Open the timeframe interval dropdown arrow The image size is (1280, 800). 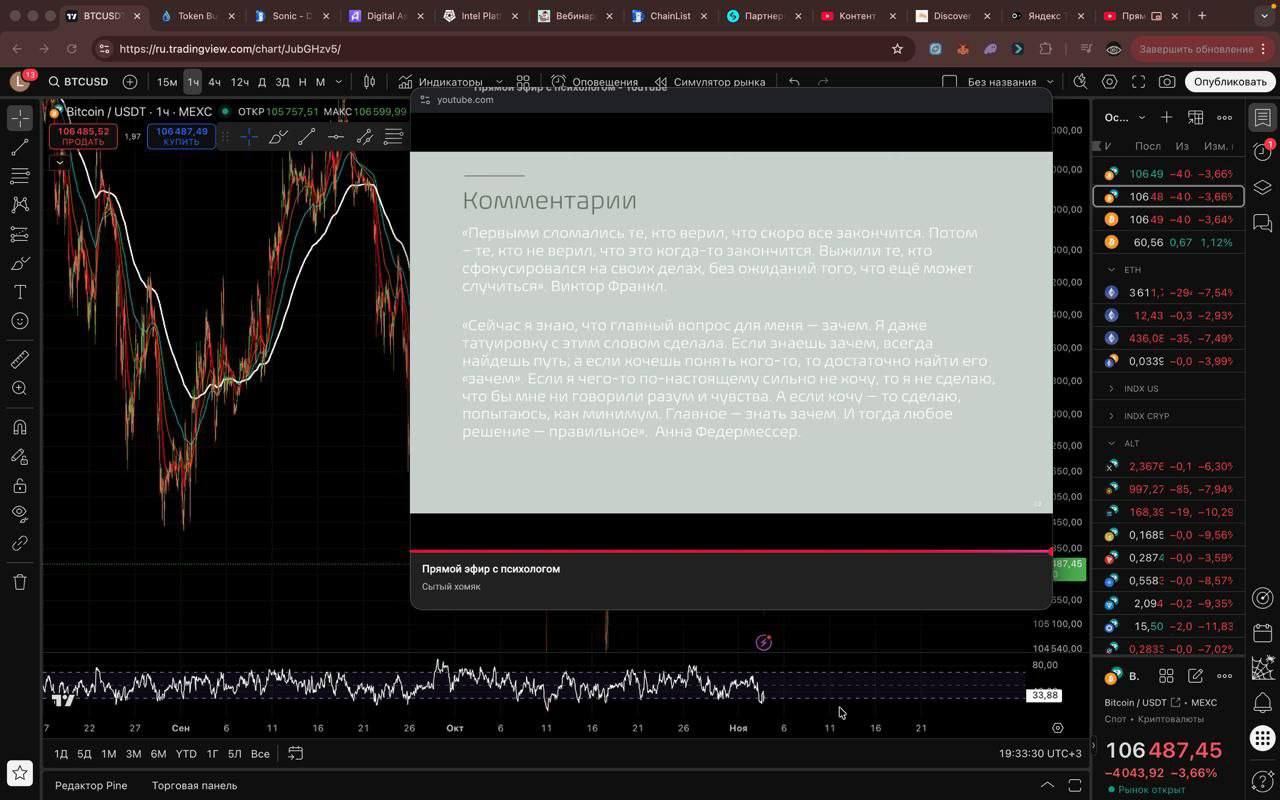338,82
